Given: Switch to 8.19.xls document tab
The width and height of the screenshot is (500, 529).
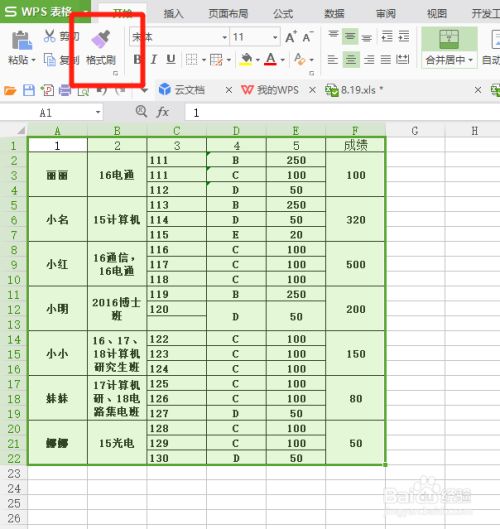Looking at the screenshot, I should (354, 90).
